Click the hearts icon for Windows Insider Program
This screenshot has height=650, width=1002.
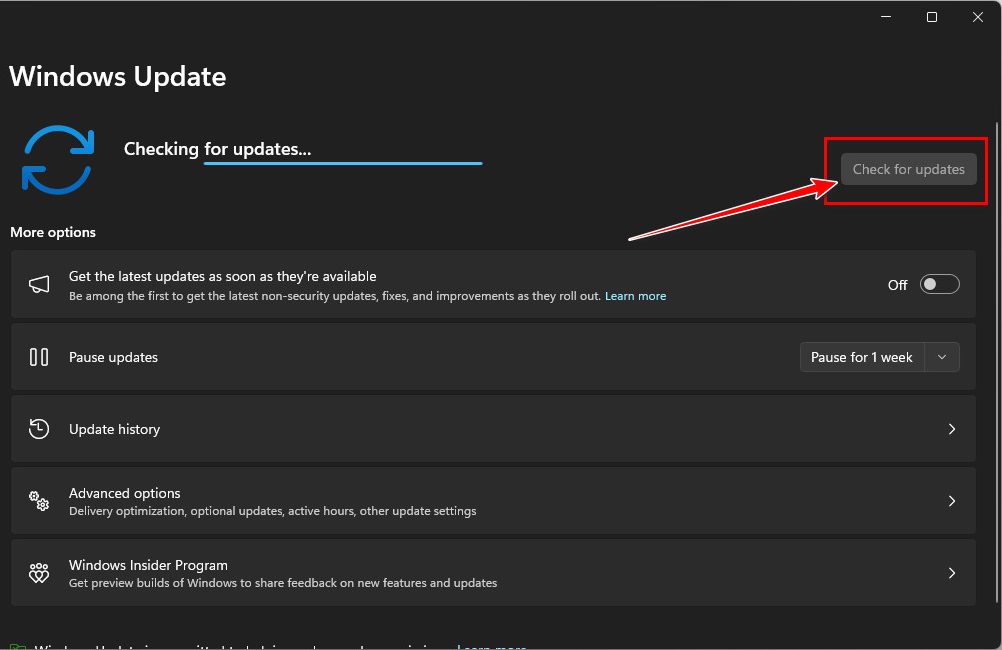[x=39, y=573]
